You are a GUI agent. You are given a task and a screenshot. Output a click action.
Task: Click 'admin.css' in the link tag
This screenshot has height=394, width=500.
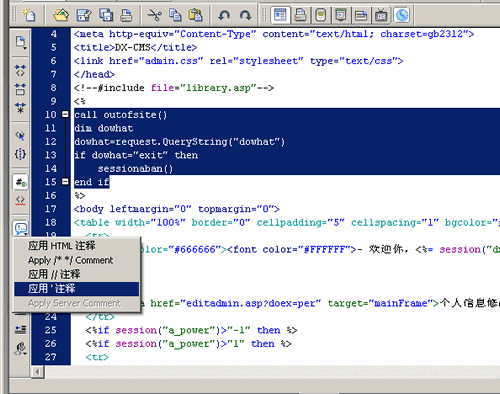(x=171, y=61)
